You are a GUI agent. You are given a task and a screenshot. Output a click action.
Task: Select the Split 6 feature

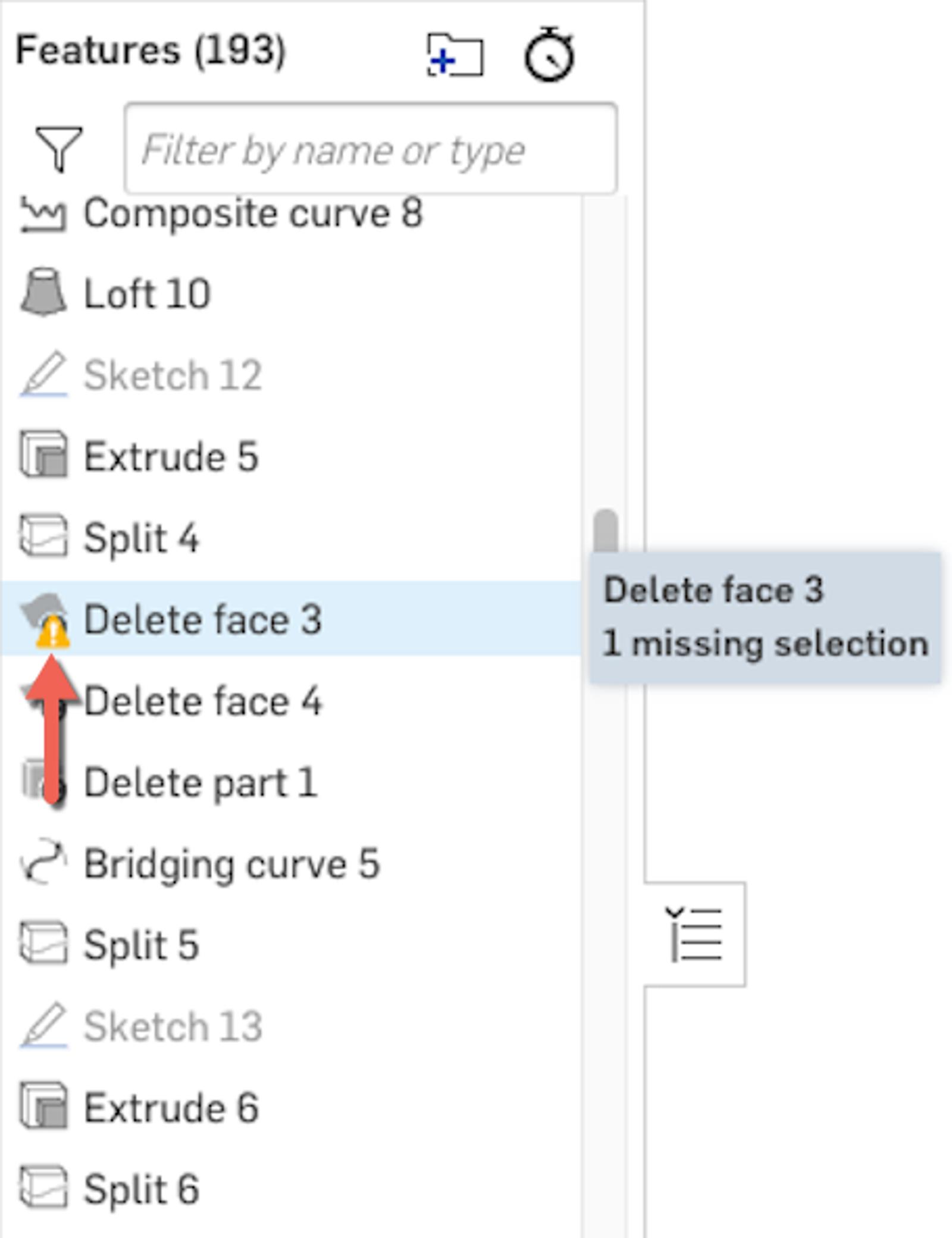[141, 1189]
